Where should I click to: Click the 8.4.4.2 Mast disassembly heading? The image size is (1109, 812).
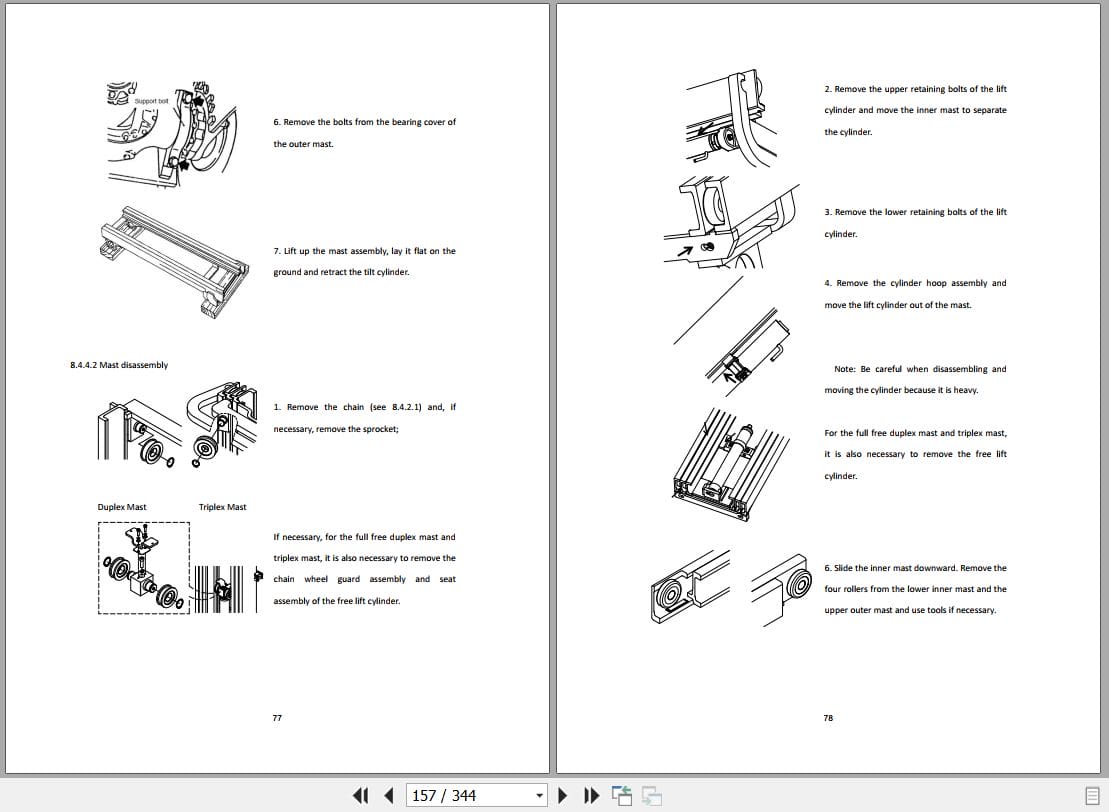coord(119,365)
